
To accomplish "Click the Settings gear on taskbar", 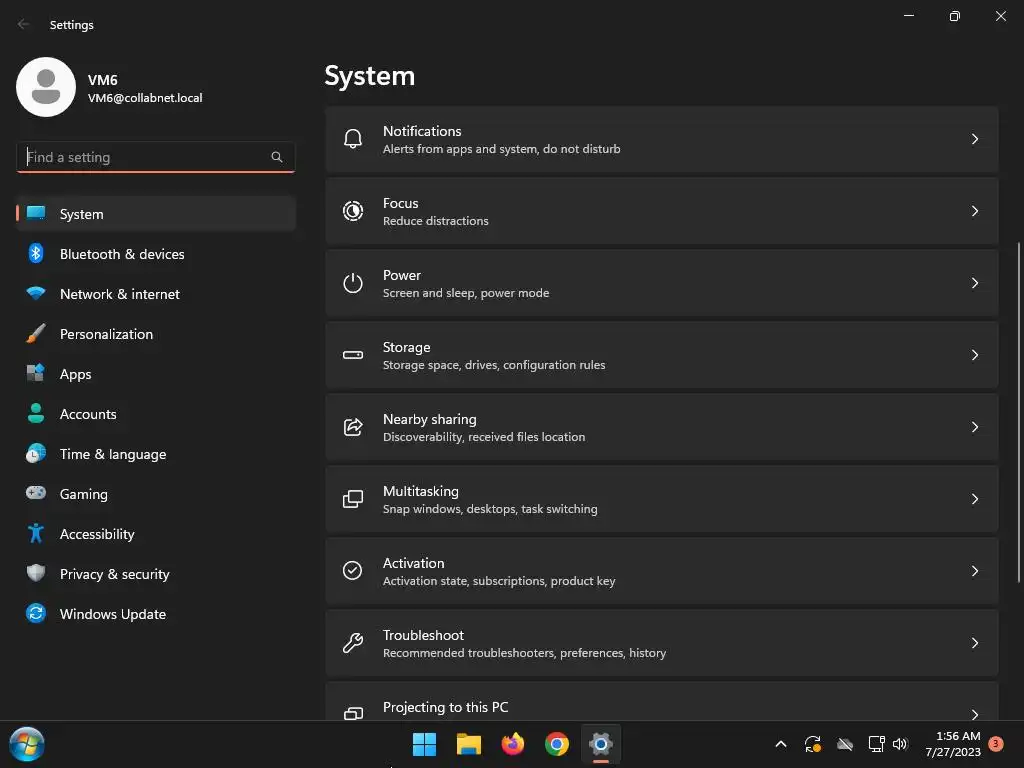I will 601,744.
